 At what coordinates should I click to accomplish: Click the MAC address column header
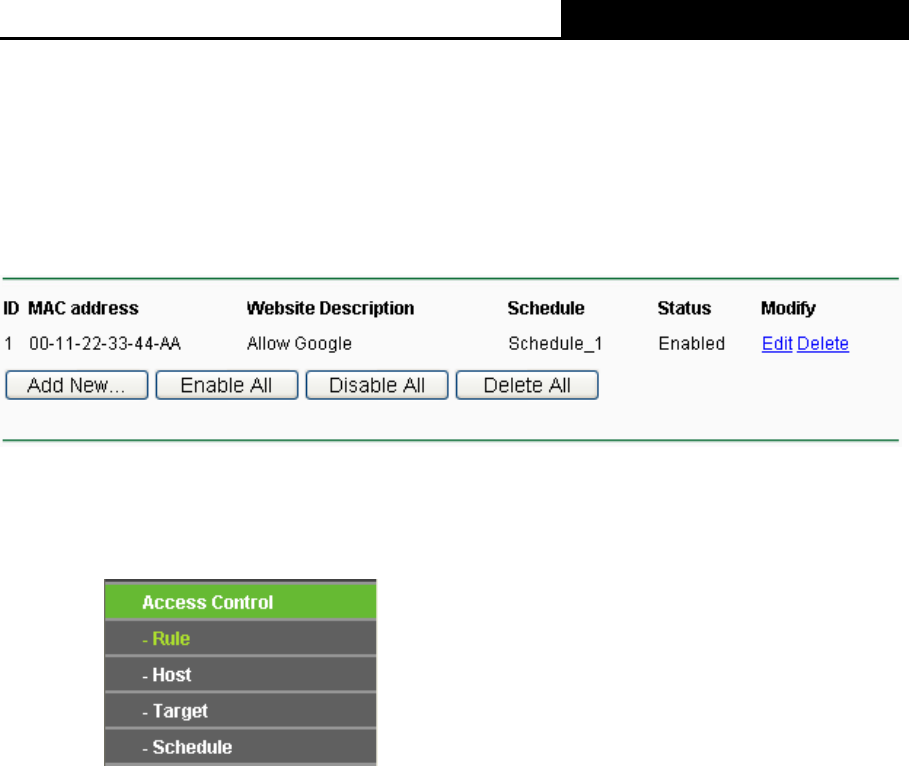click(83, 308)
